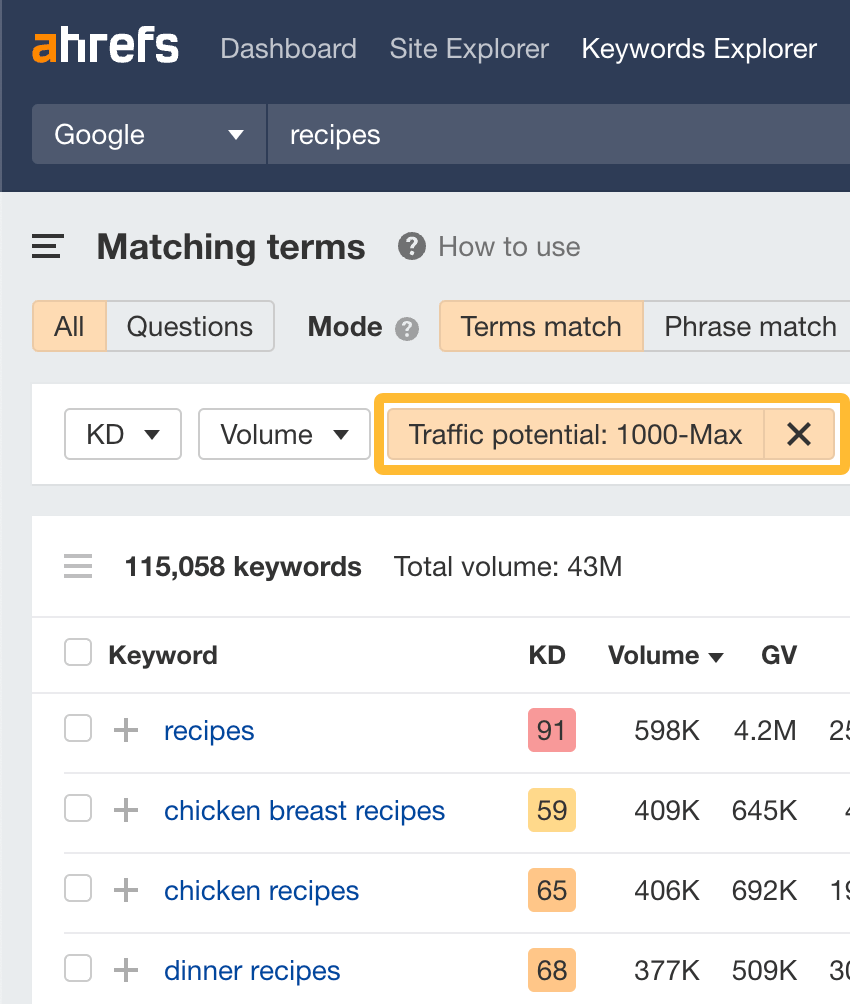Viewport: 852px width, 1004px height.
Task: Open the sidebar menu next to Matching terms
Action: (x=46, y=246)
